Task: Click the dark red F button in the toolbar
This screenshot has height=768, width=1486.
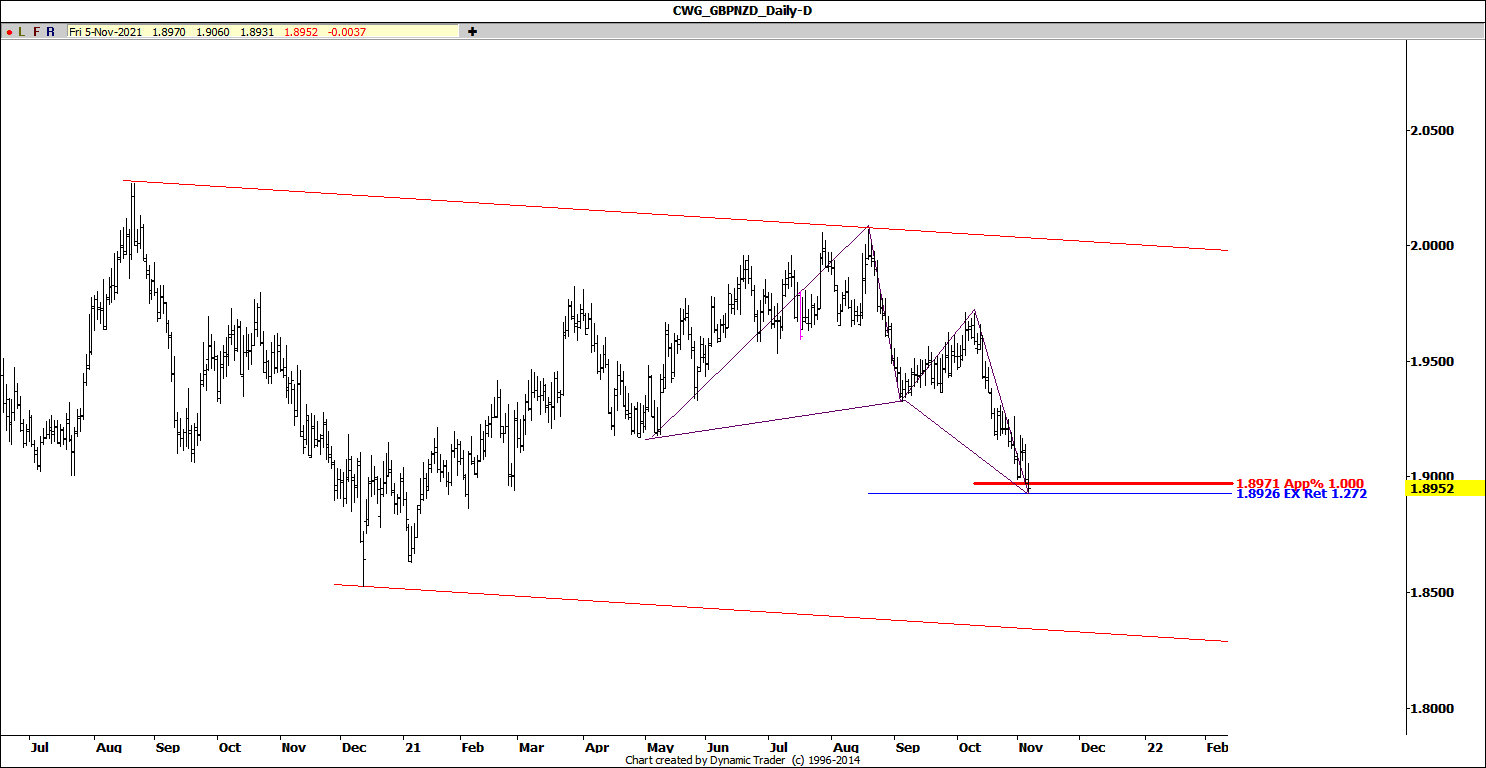Action: coord(36,32)
